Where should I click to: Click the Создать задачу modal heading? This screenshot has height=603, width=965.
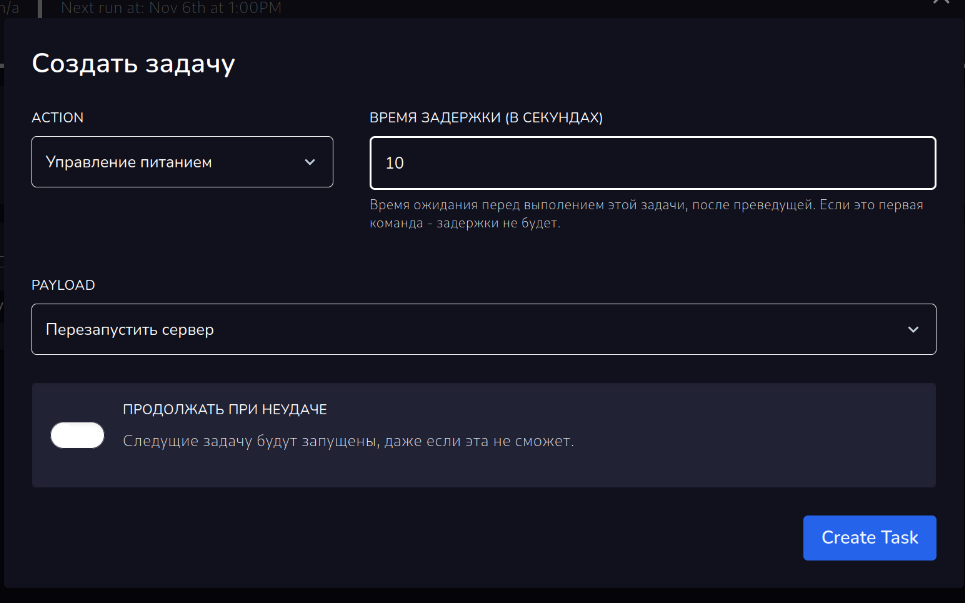tap(133, 64)
